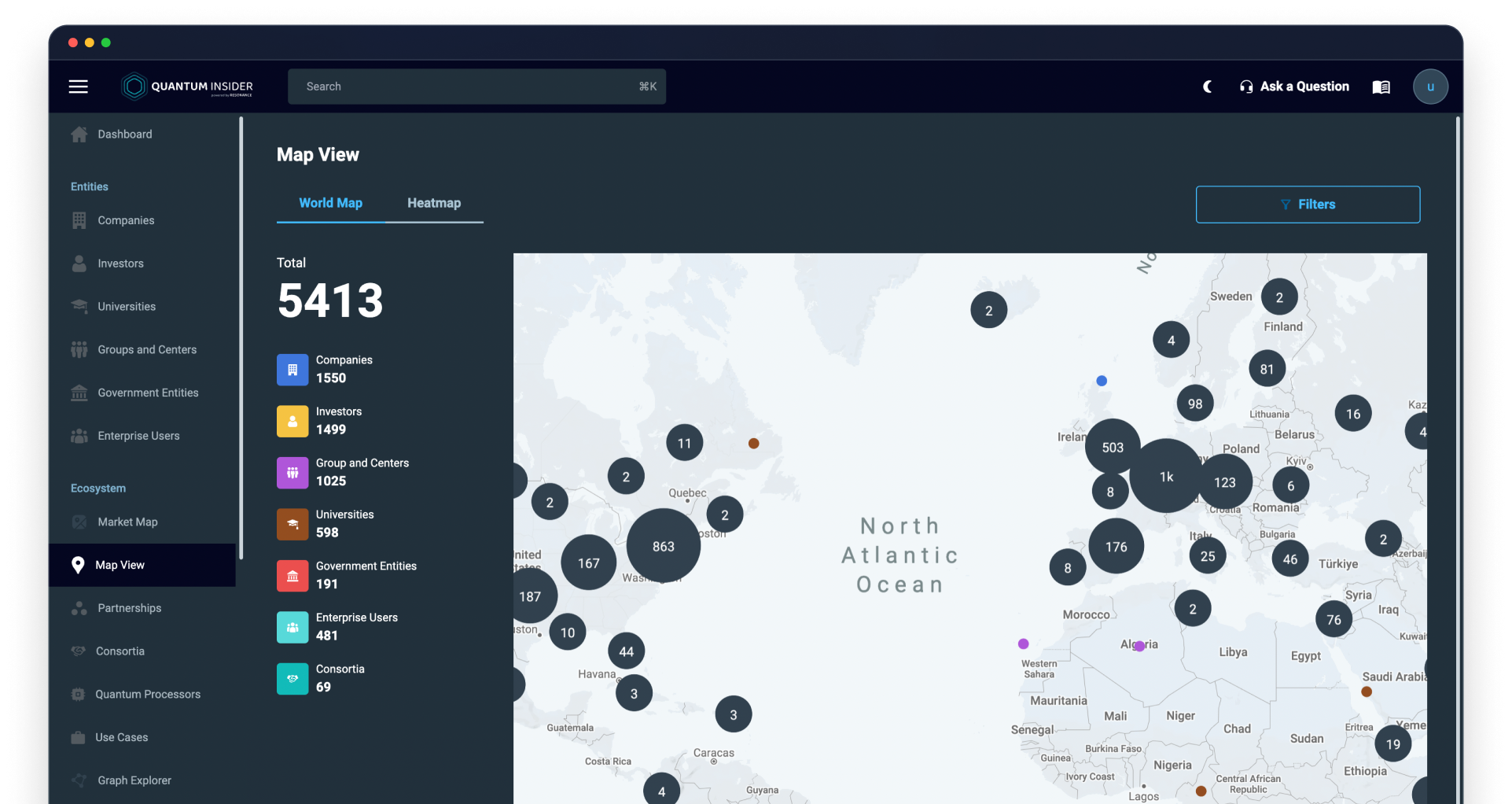Click the 1k map cluster in Europe
The width and height of the screenshot is (1512, 804).
1166,476
